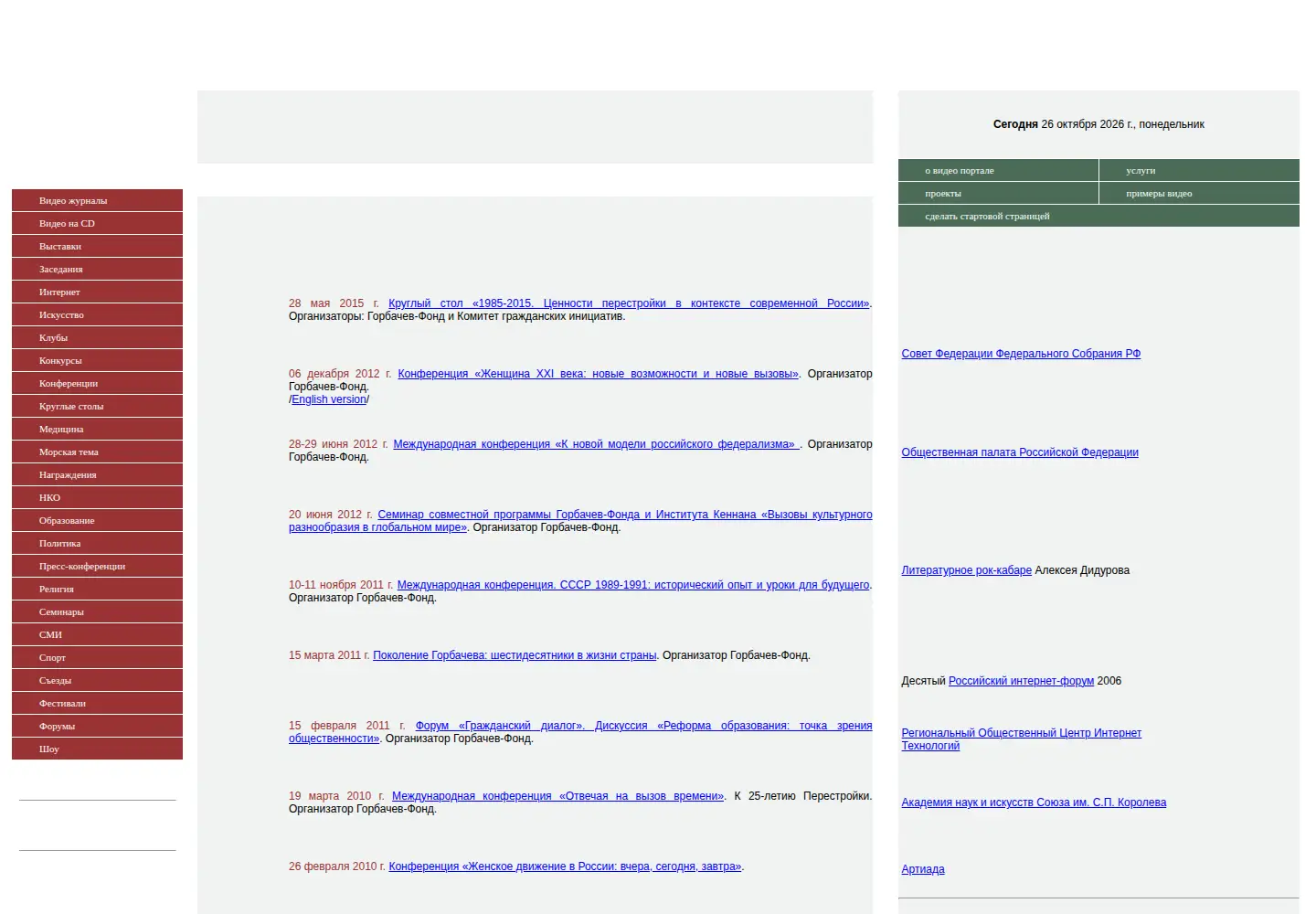Open the Конкурсы category

pyautogui.click(x=97, y=360)
